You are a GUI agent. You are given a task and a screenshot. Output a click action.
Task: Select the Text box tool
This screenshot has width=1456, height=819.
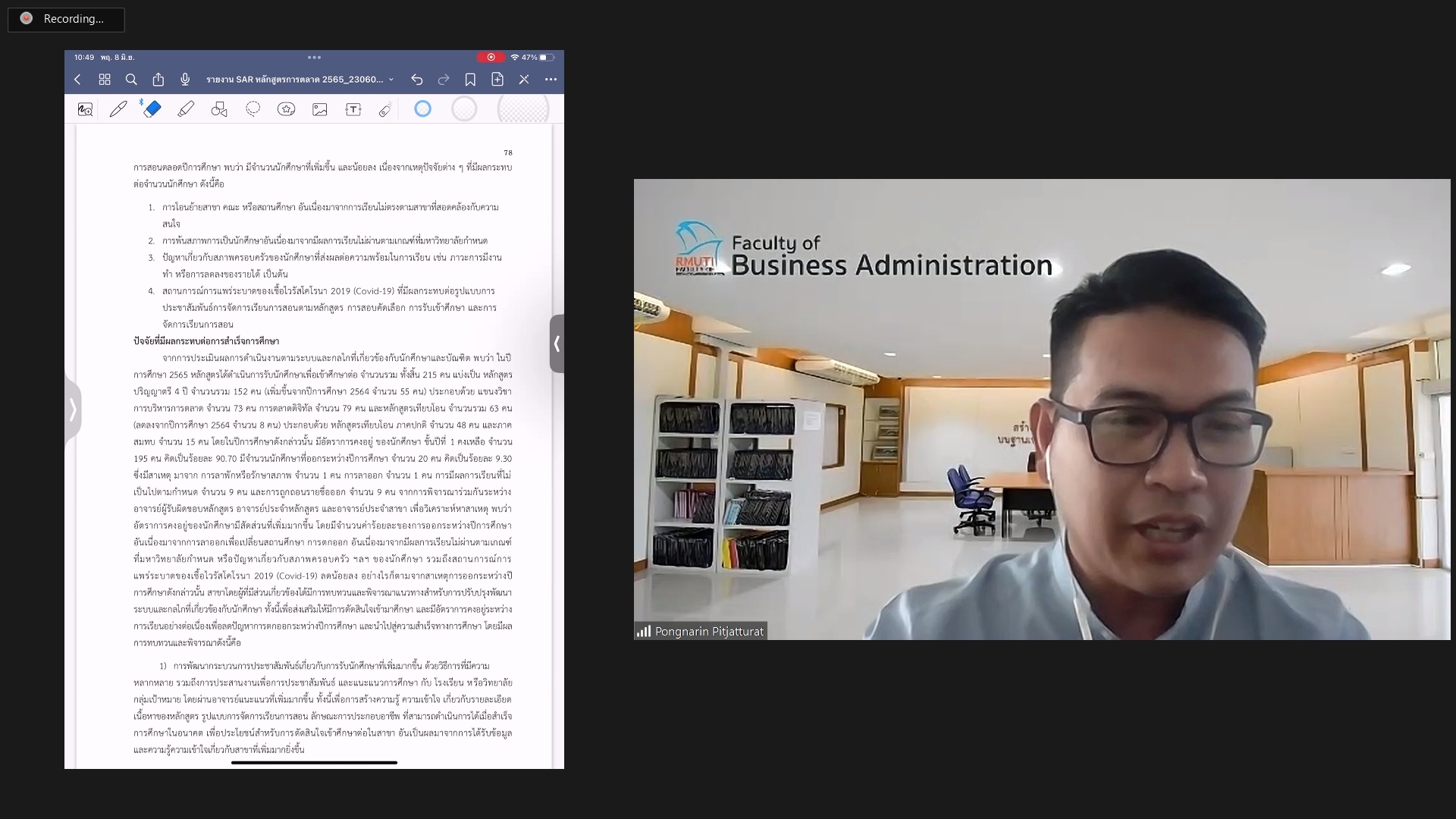point(353,109)
